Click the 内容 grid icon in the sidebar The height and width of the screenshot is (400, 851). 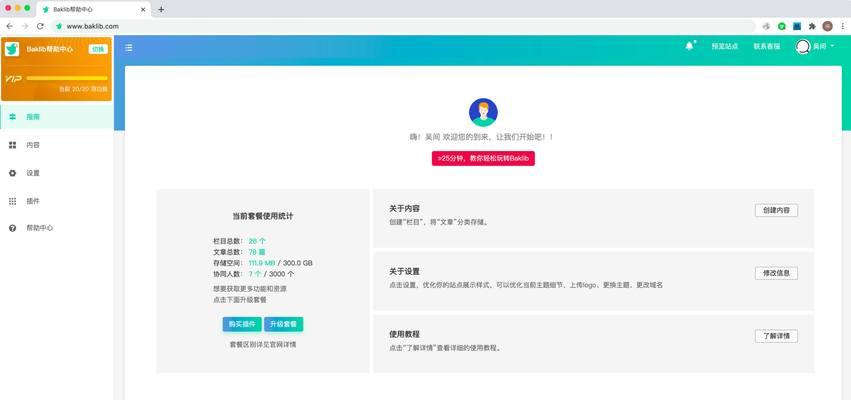tap(13, 145)
